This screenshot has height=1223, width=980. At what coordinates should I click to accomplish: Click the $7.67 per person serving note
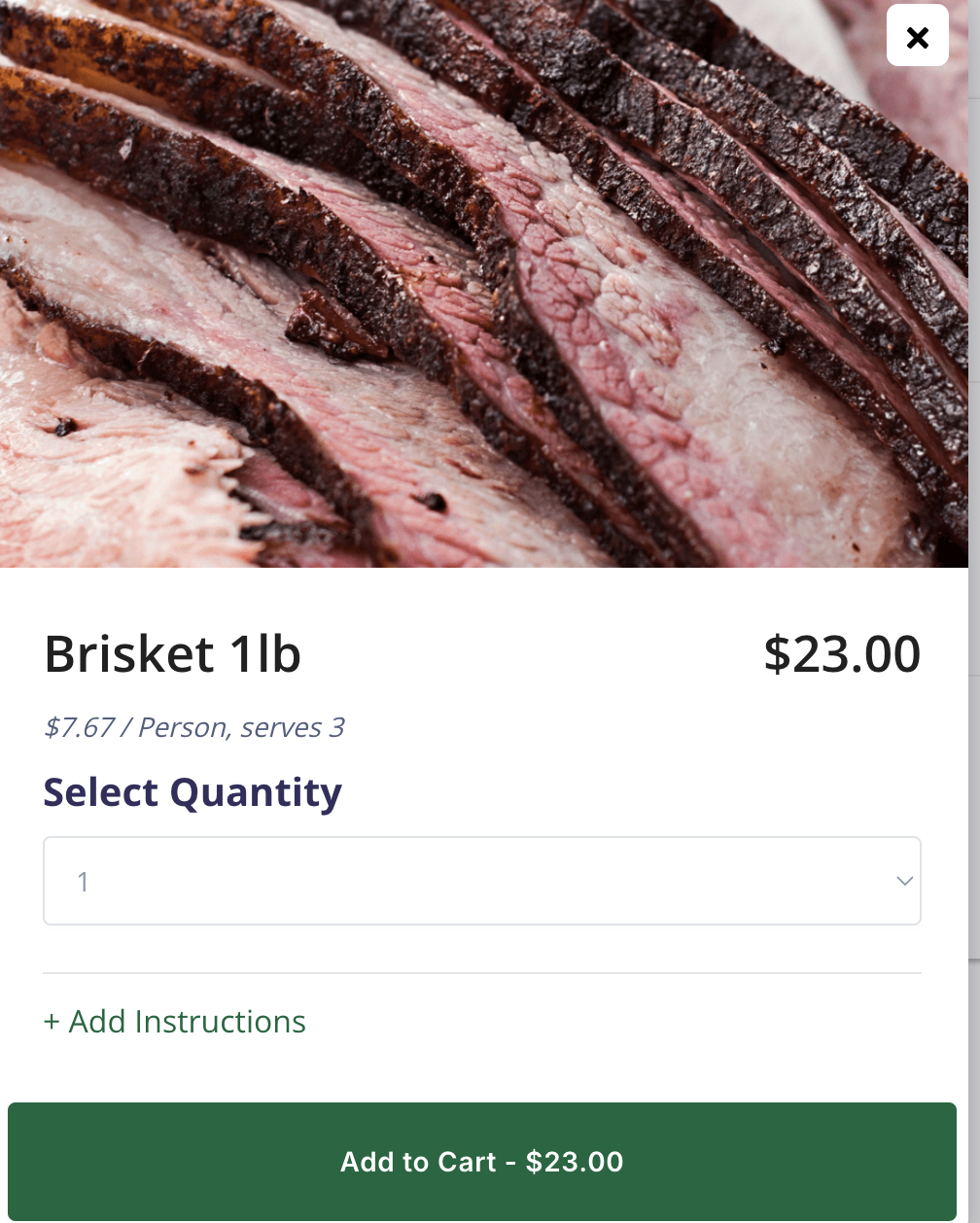coord(194,727)
